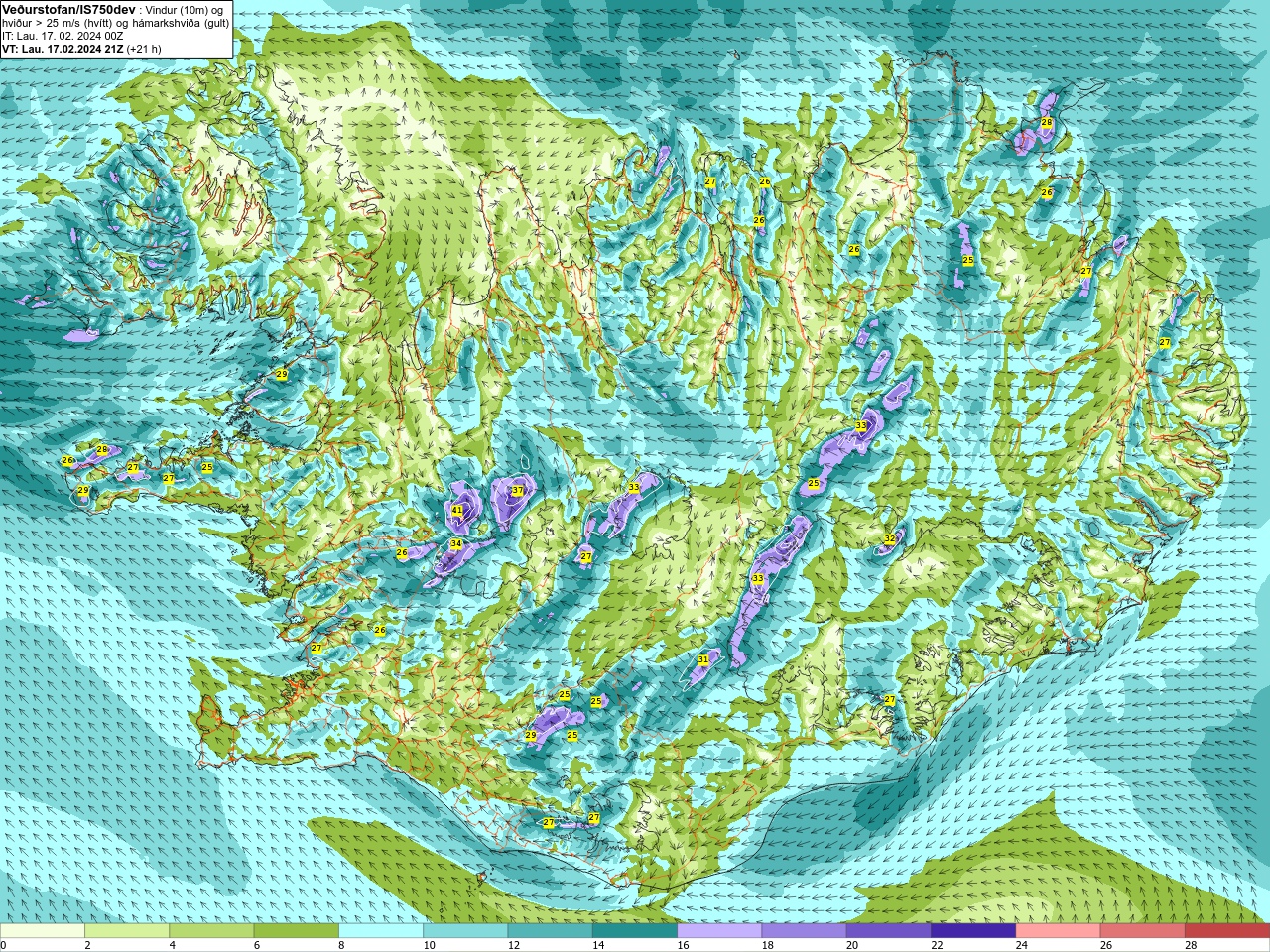Click the pink 24–26 m/s legend swatch
Image resolution: width=1270 pixels, height=952 pixels.
click(1059, 931)
